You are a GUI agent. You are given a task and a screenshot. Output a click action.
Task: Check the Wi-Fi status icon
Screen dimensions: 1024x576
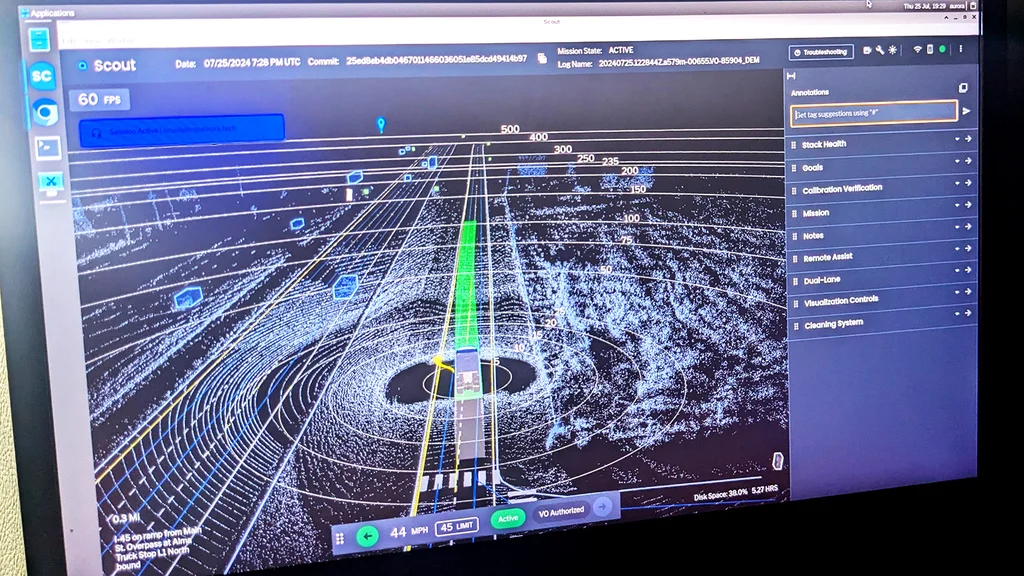[917, 50]
